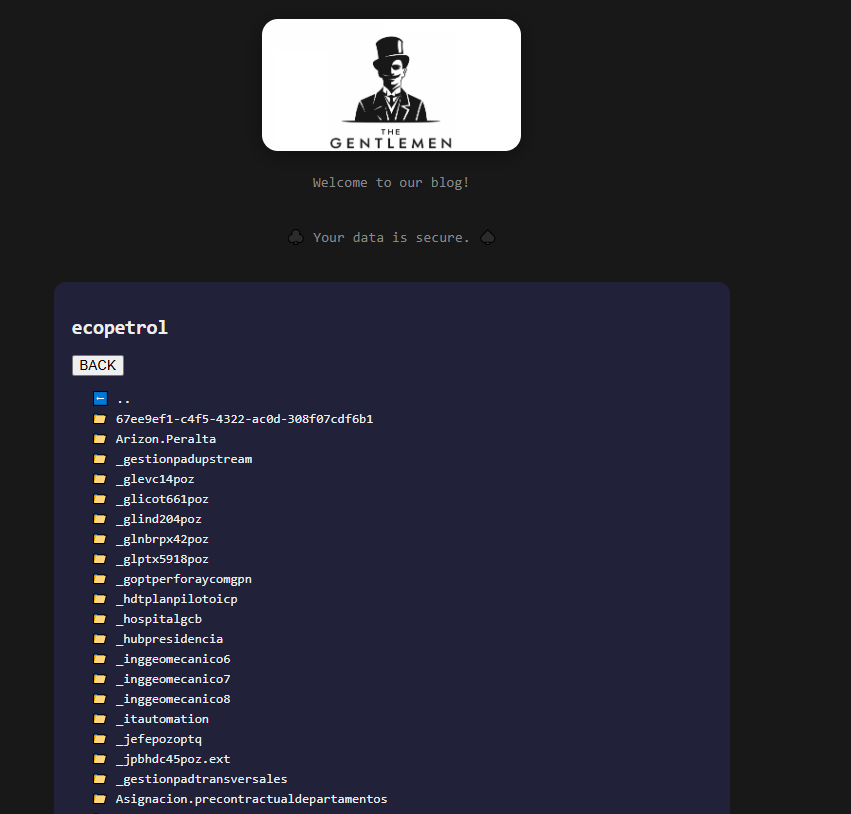
Task: Open the _inggeomecanico6 folder
Action: tap(173, 659)
